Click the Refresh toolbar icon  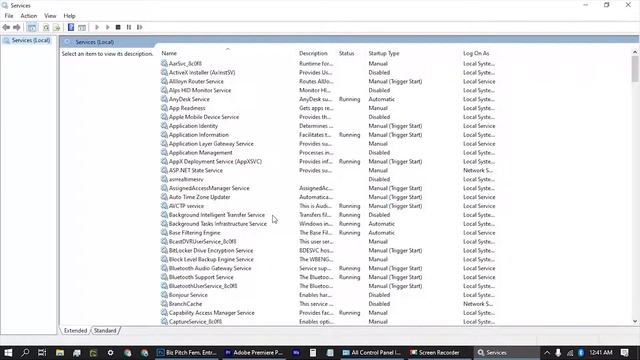(x=46, y=27)
